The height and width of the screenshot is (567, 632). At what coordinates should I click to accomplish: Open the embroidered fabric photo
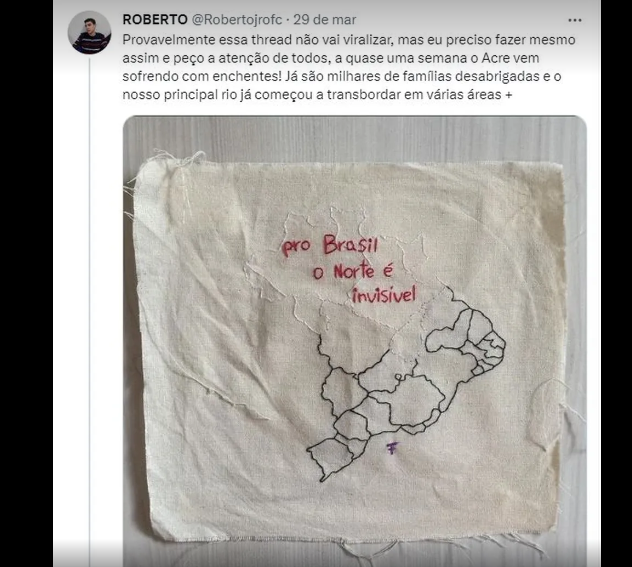[x=355, y=341]
